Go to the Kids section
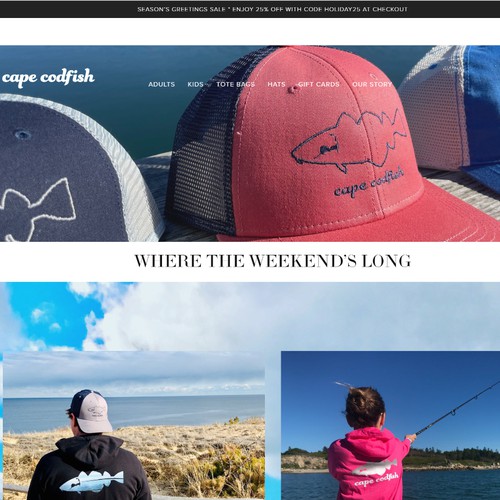The image size is (500, 500). point(195,84)
